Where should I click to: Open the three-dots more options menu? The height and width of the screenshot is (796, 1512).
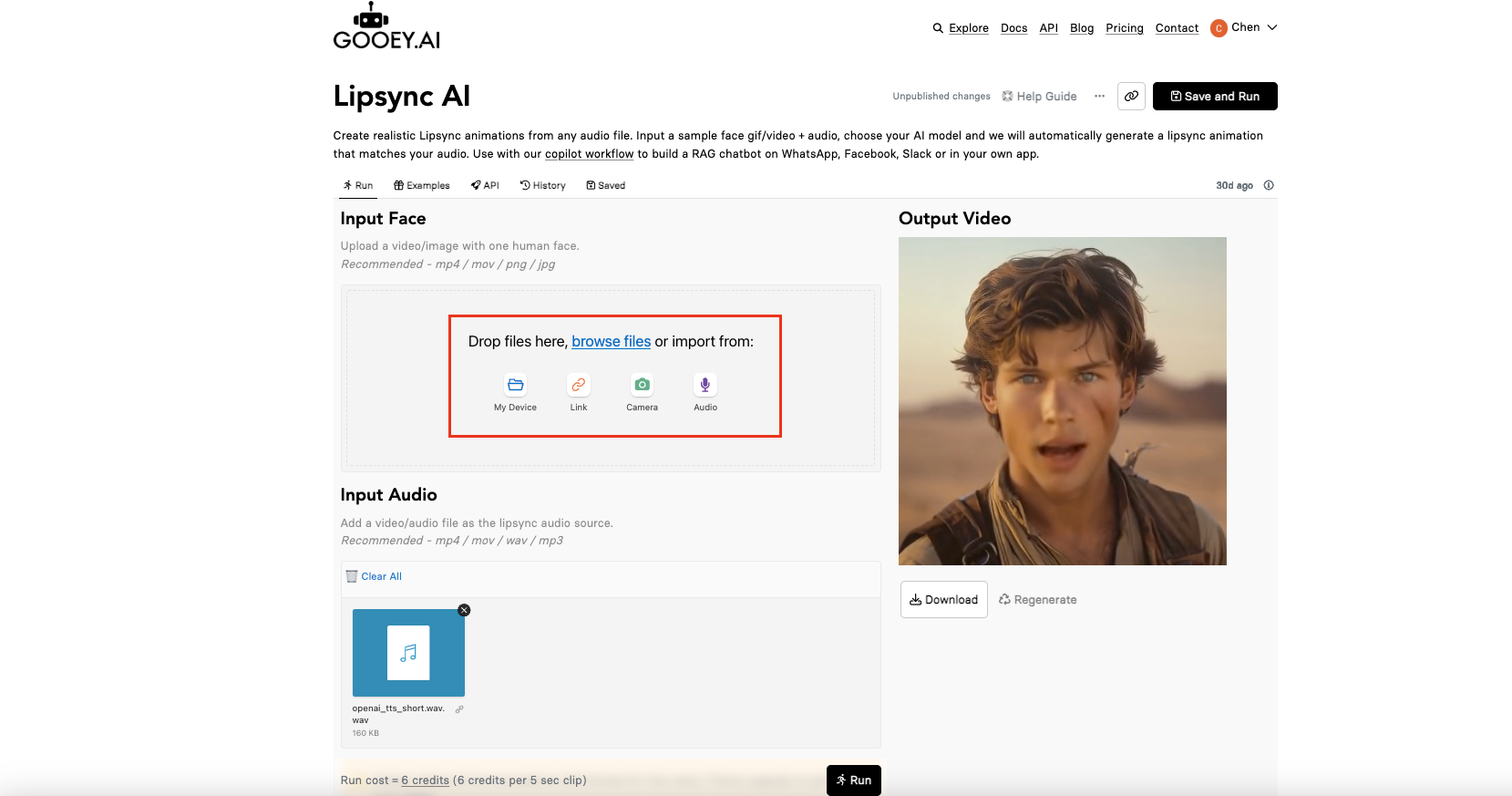click(1099, 96)
